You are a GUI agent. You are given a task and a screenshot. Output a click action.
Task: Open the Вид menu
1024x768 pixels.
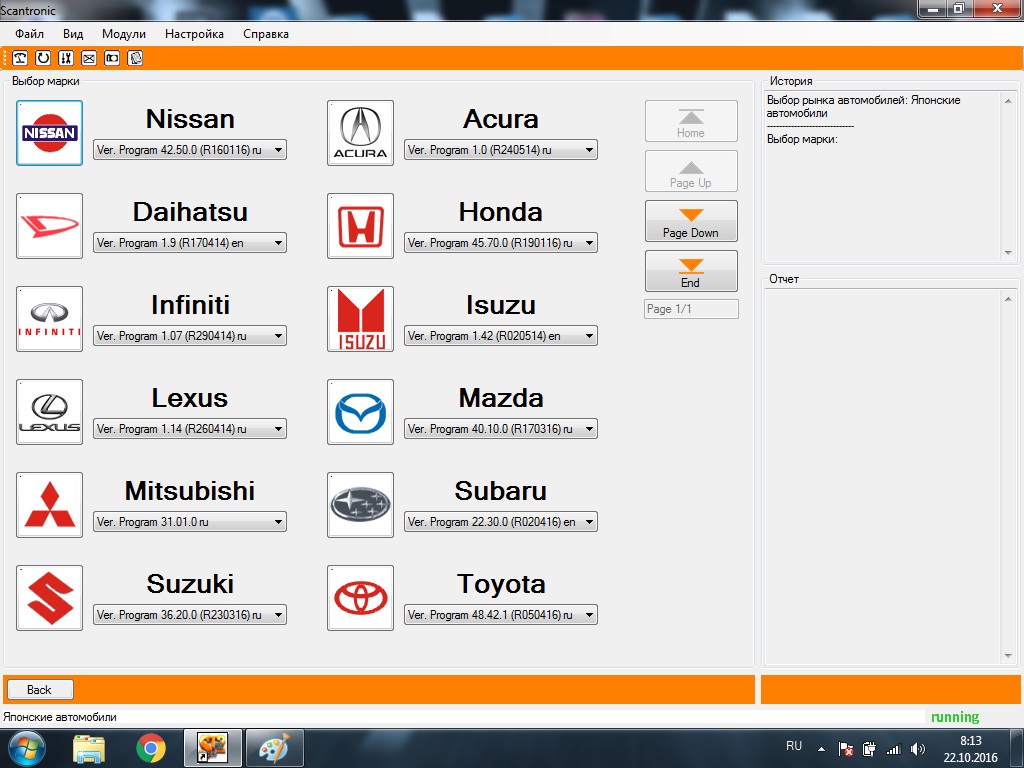[73, 34]
